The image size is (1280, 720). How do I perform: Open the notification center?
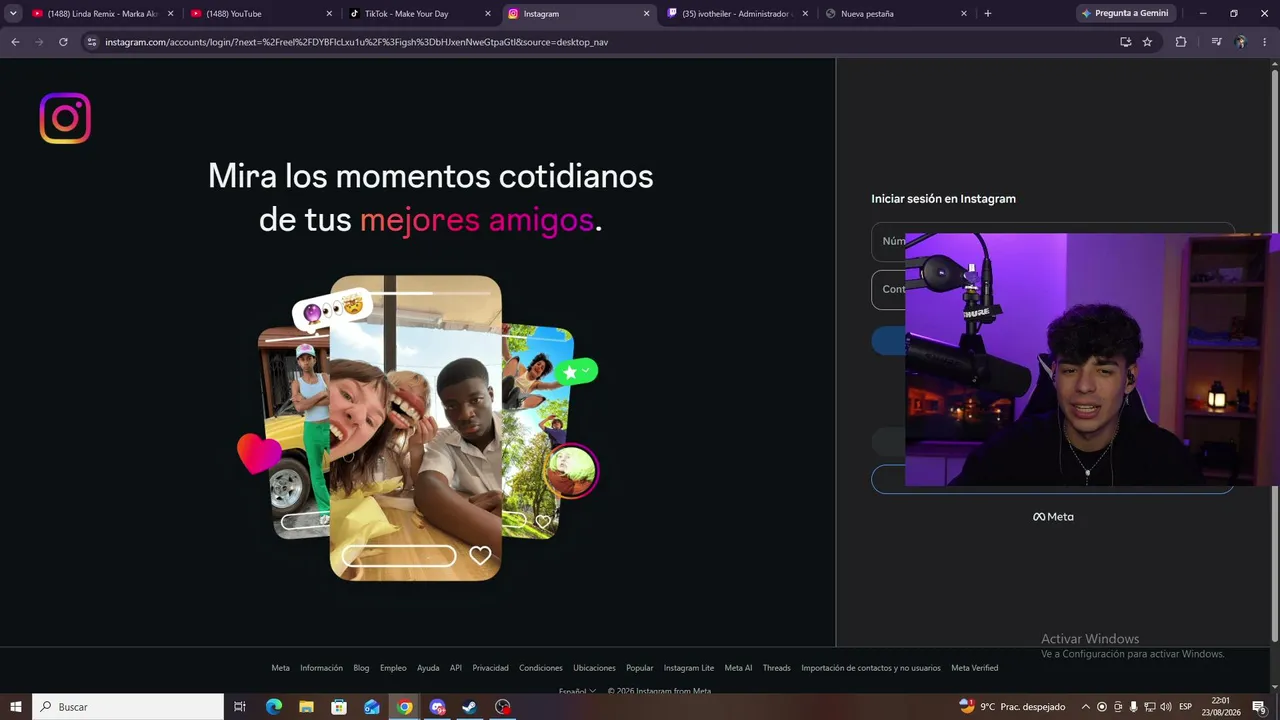1259,707
